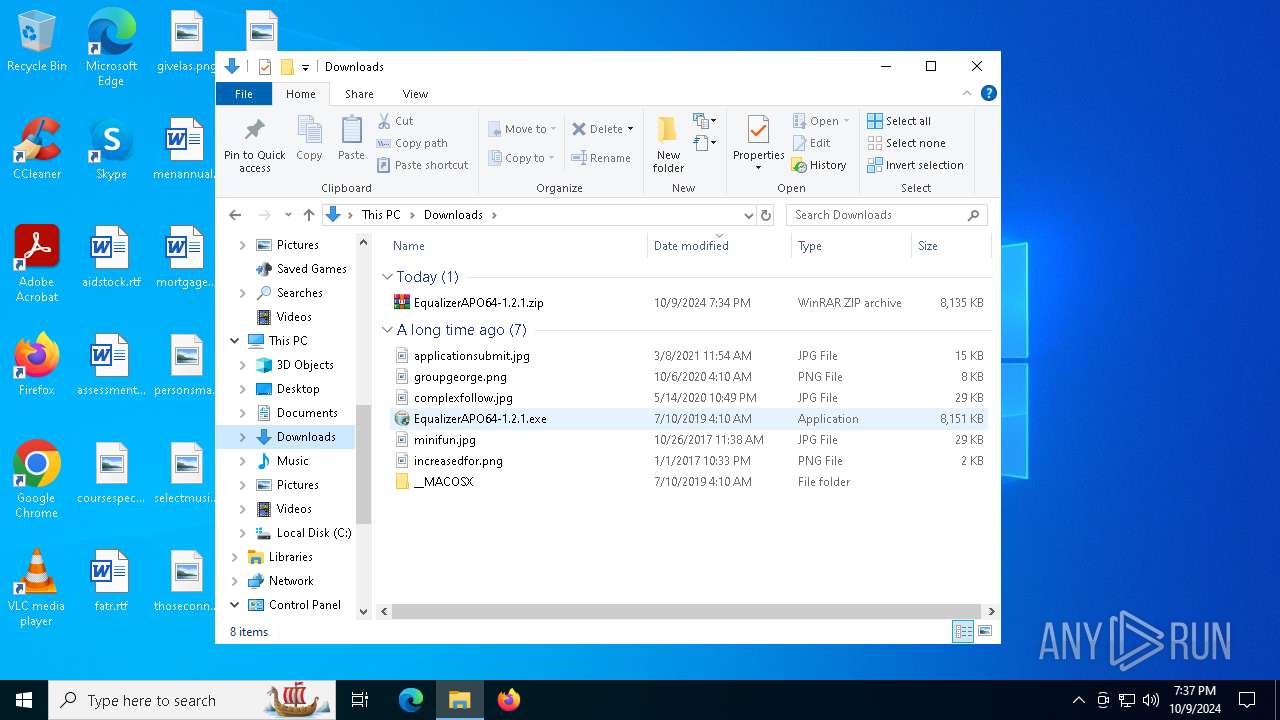The height and width of the screenshot is (720, 1280).
Task: Select the CCleaner desktop shortcut
Action: pyautogui.click(x=37, y=149)
